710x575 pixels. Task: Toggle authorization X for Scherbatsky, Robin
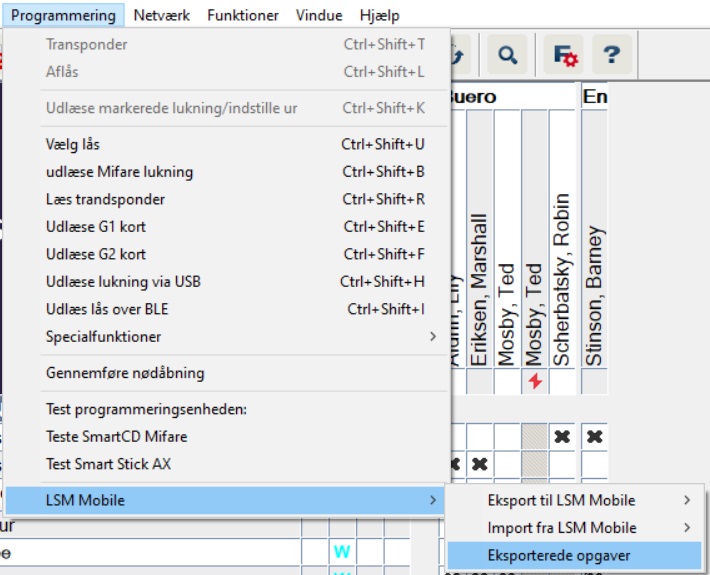coord(562,437)
